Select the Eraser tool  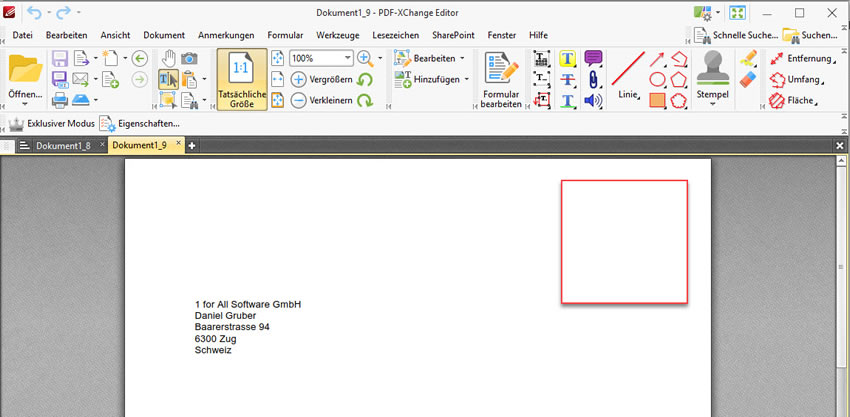749,79
